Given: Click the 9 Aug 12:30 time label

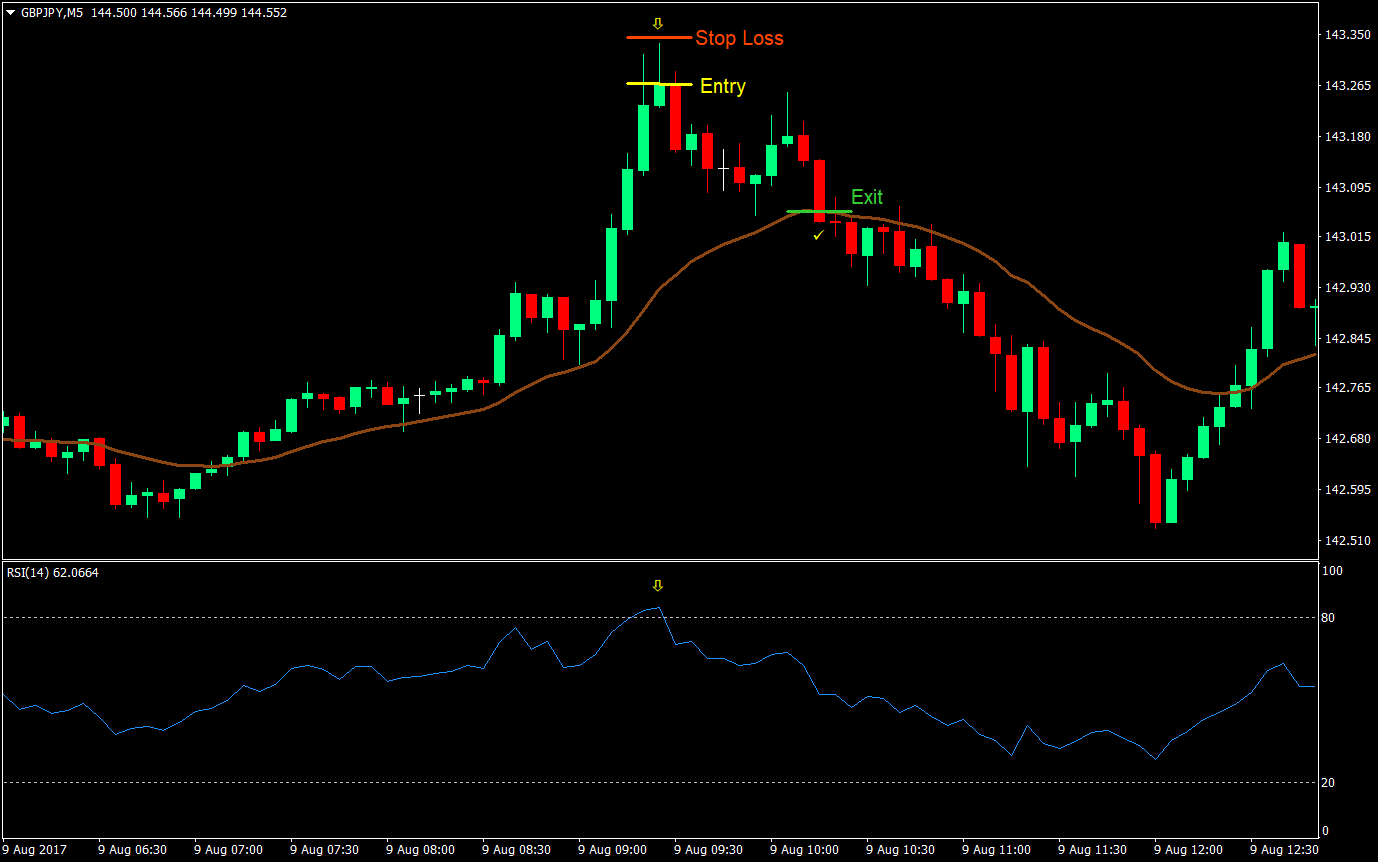Looking at the screenshot, I should click(x=1284, y=850).
